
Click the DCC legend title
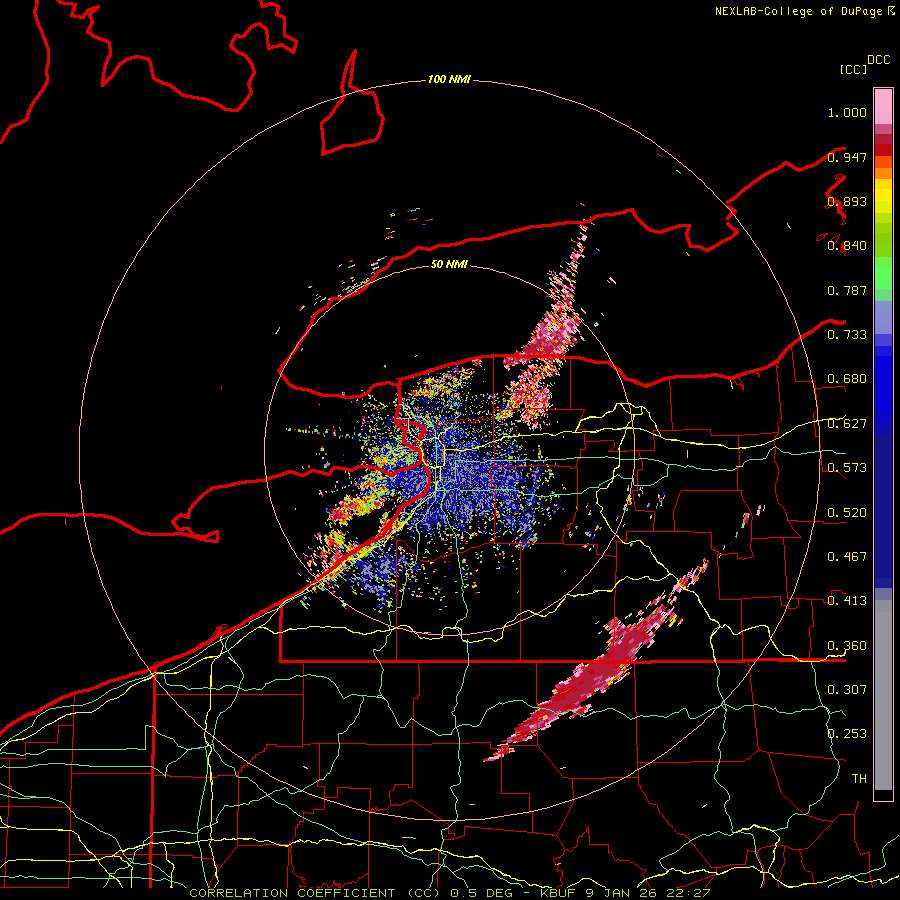coord(879,60)
